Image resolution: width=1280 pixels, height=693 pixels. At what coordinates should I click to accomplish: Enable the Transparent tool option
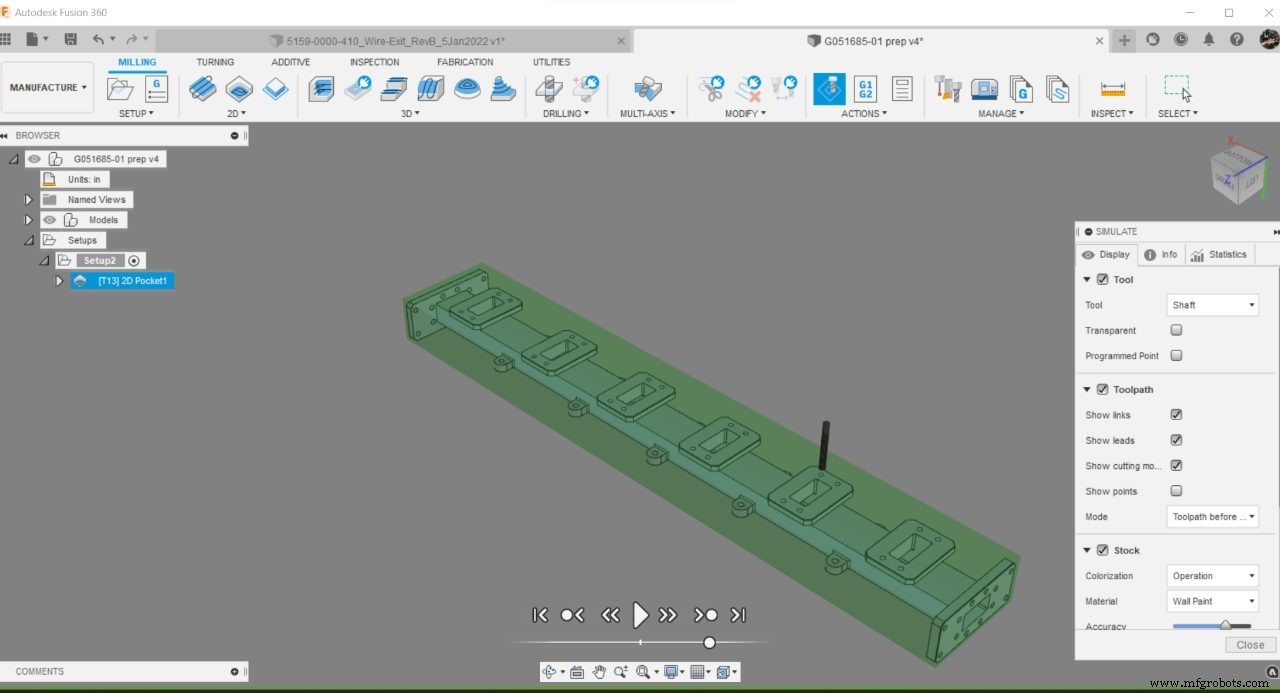click(1176, 330)
